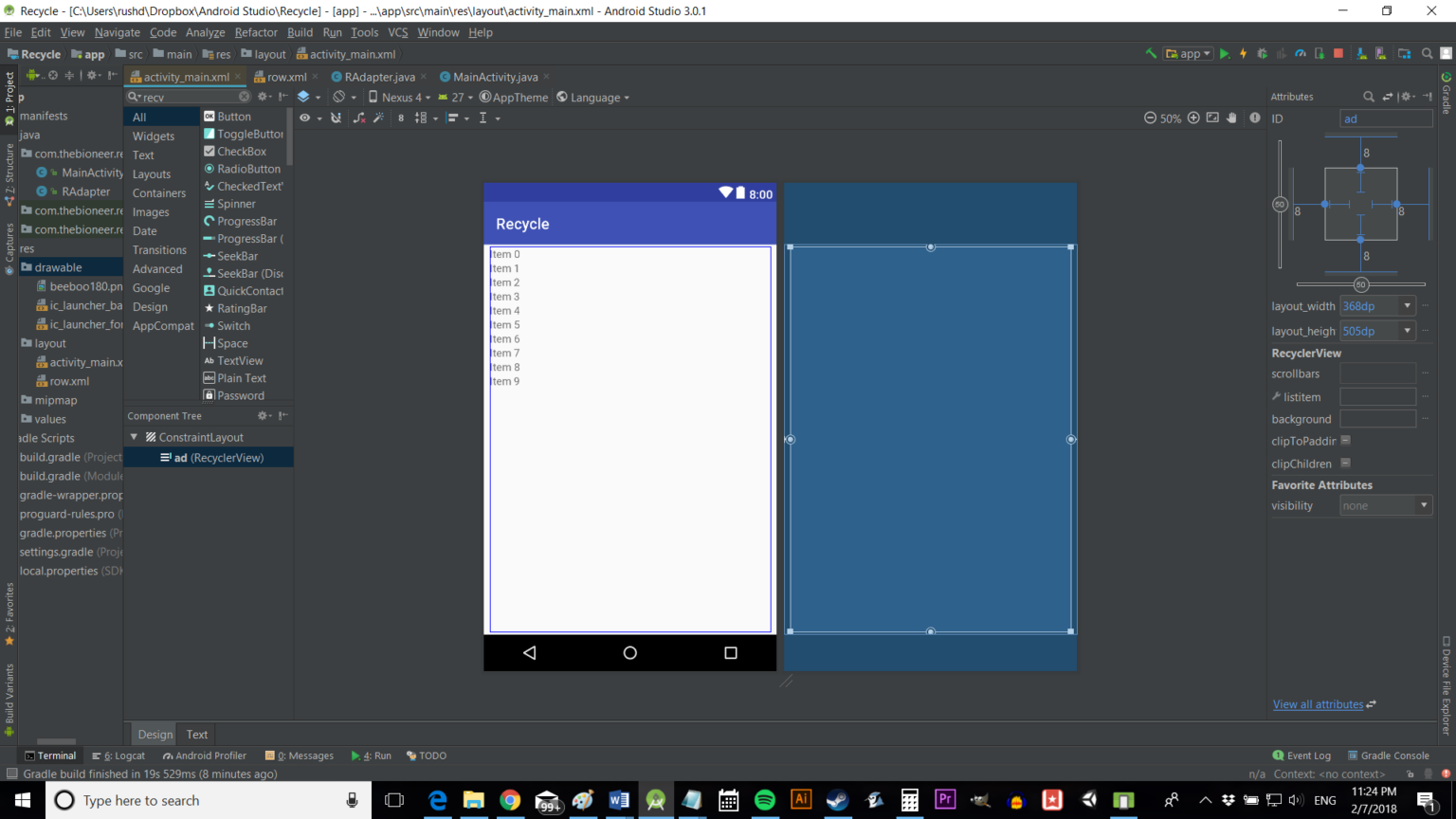Viewport: 1456px width, 819px height.
Task: Open the Refactor menu
Action: coord(256,31)
